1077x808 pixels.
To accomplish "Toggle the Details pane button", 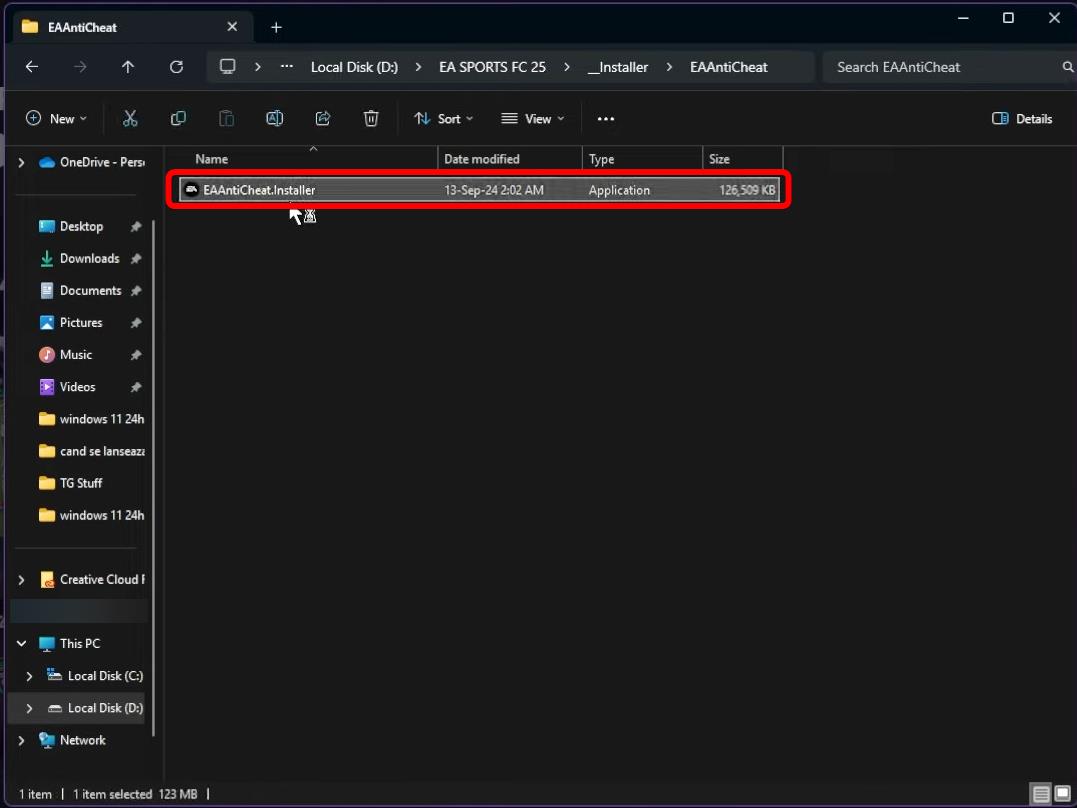I will 1021,119.
